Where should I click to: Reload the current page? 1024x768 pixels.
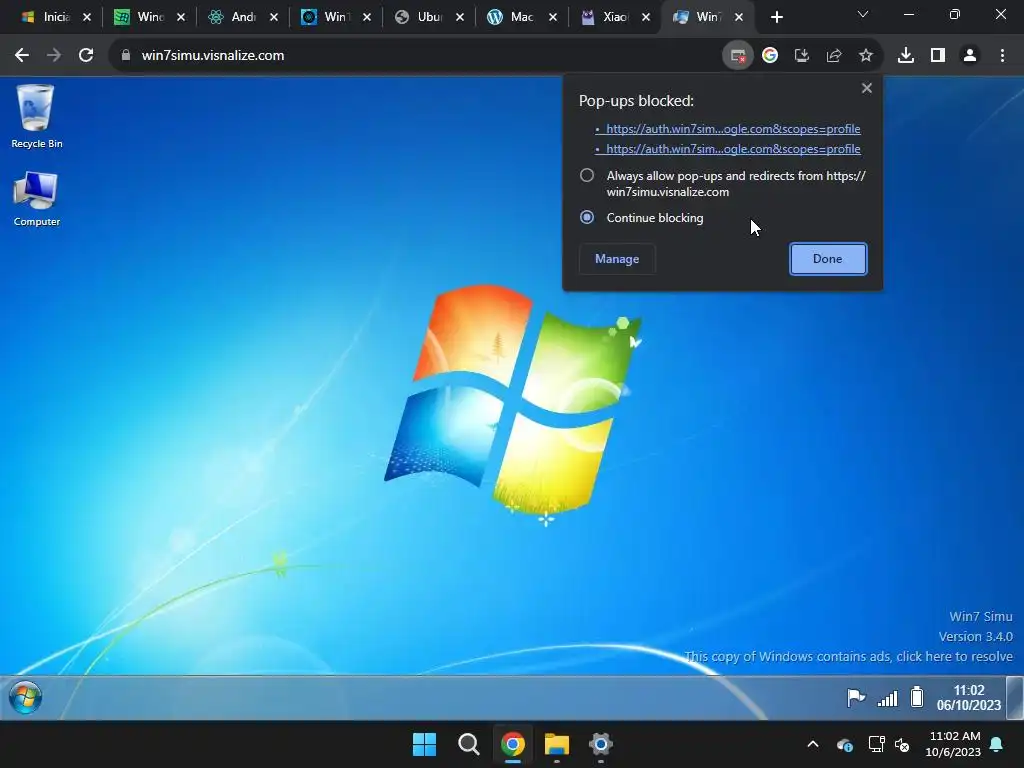point(86,56)
